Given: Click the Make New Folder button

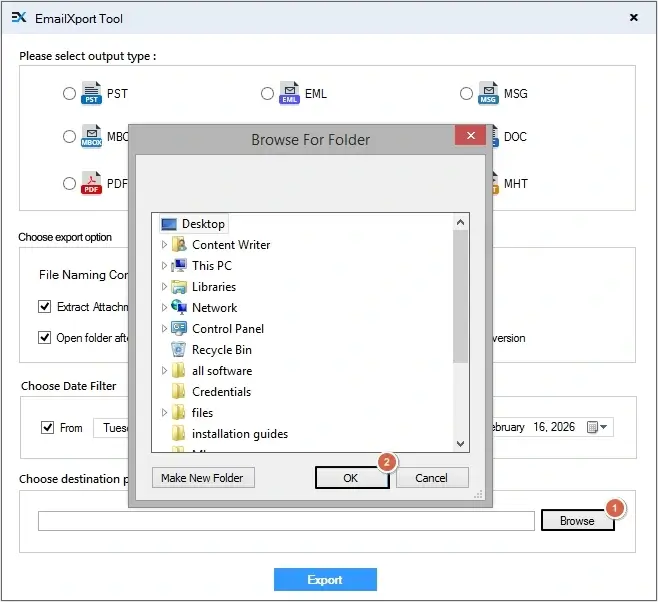Looking at the screenshot, I should [203, 478].
